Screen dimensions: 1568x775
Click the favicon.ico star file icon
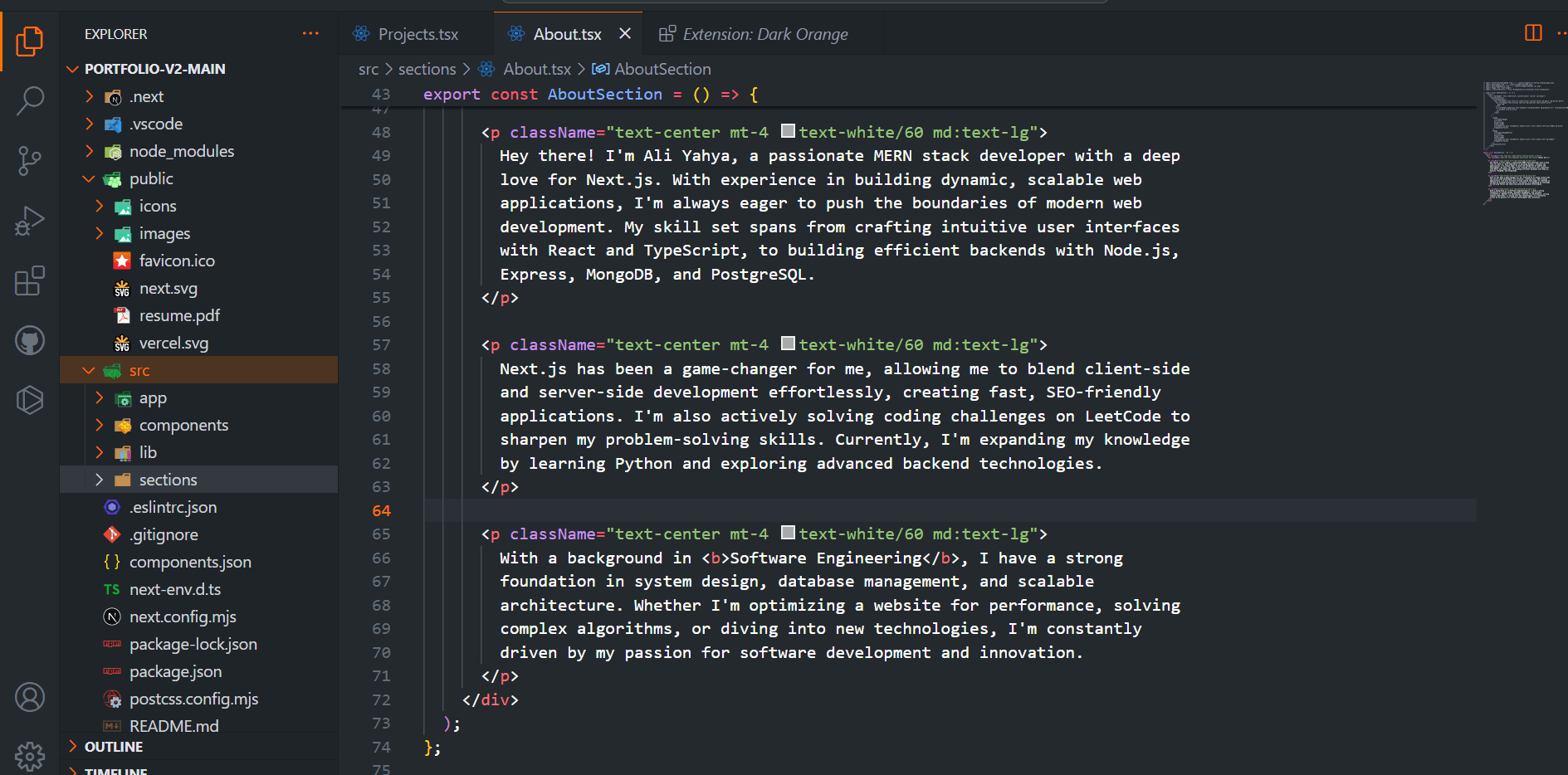pos(122,261)
